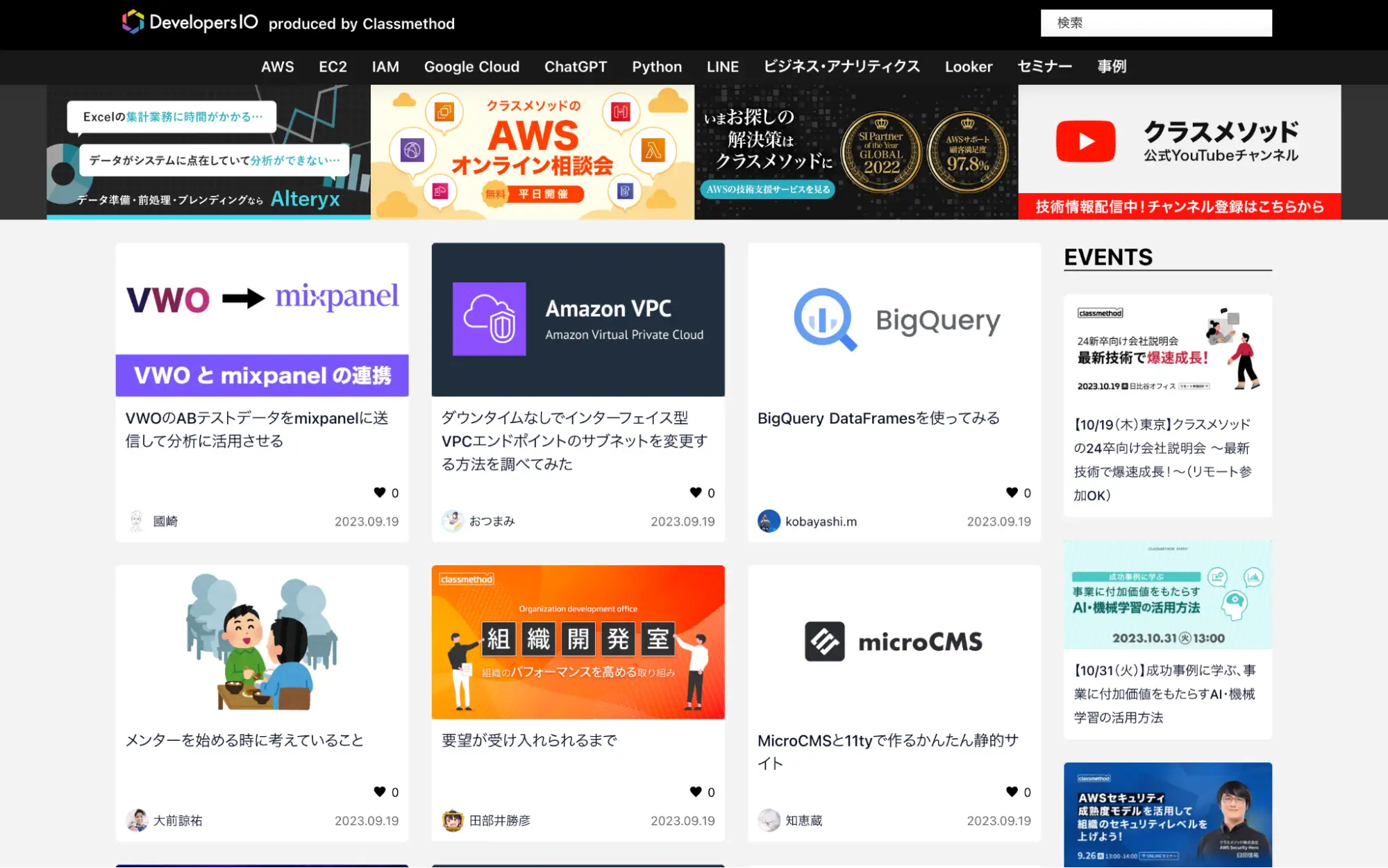1388x868 pixels.
Task: Click author name 田部井勝彦
Action: 500,821
